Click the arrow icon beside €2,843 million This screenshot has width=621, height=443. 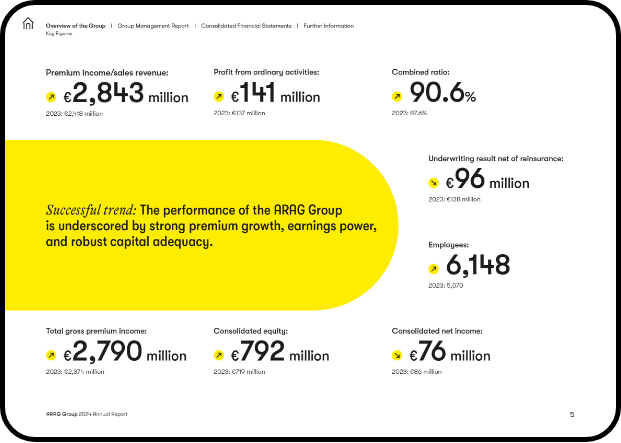[x=52, y=98]
